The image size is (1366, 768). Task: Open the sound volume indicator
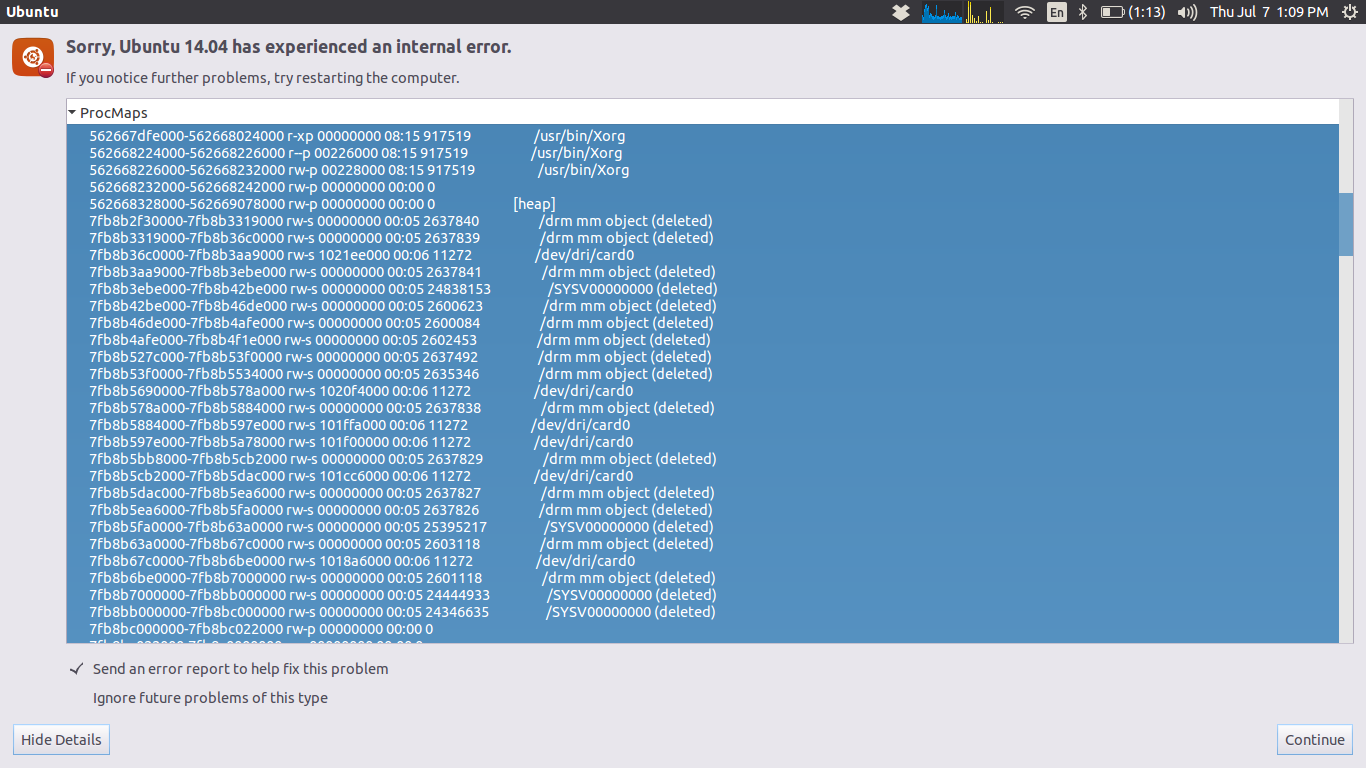pyautogui.click(x=1187, y=12)
